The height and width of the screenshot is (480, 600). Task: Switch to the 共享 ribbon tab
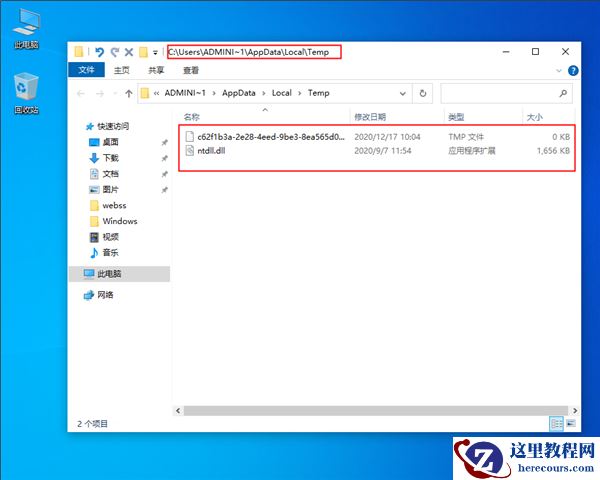tap(156, 70)
